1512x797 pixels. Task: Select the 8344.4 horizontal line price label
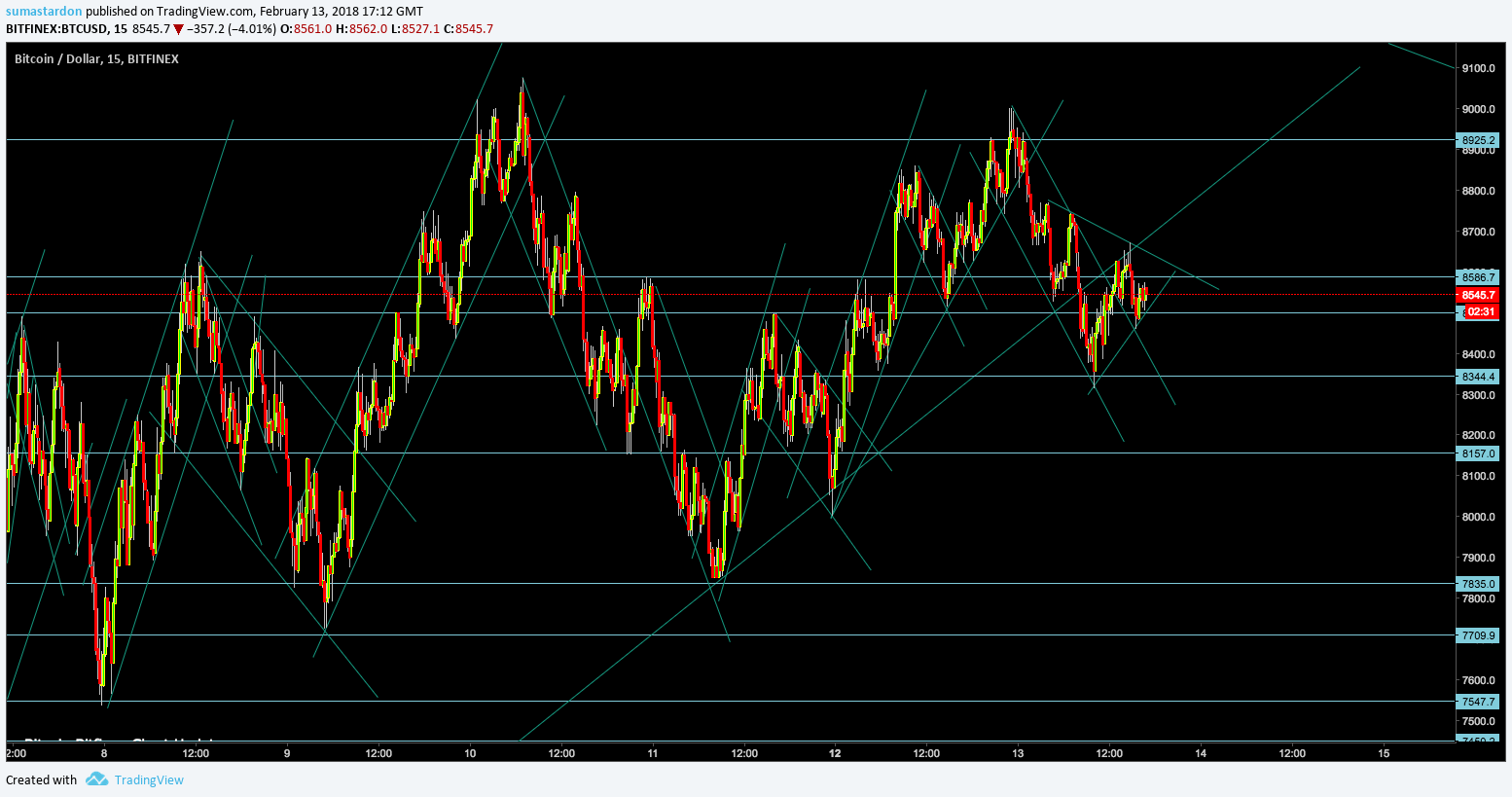(1479, 377)
